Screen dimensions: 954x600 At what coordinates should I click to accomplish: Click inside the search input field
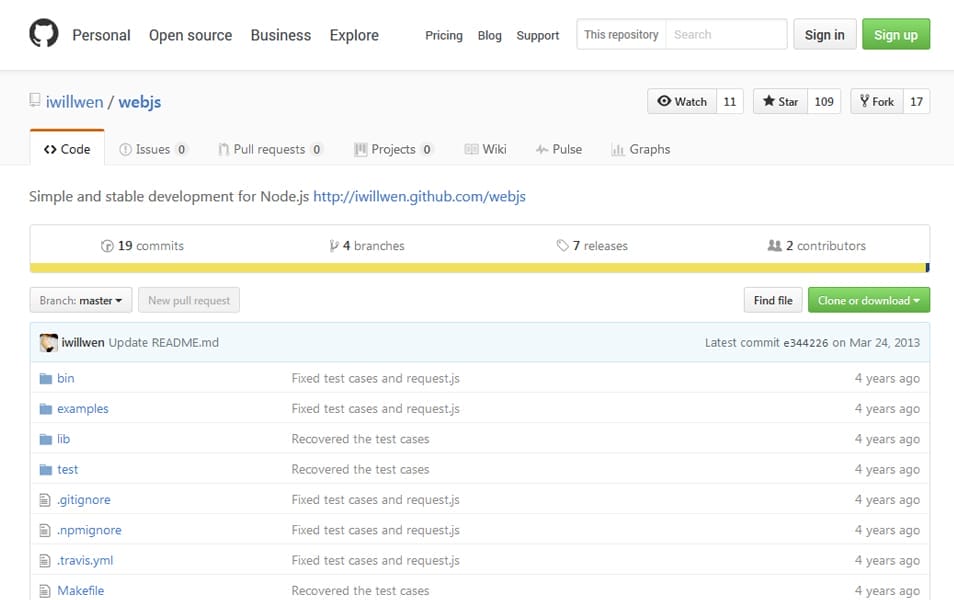[x=725, y=33]
